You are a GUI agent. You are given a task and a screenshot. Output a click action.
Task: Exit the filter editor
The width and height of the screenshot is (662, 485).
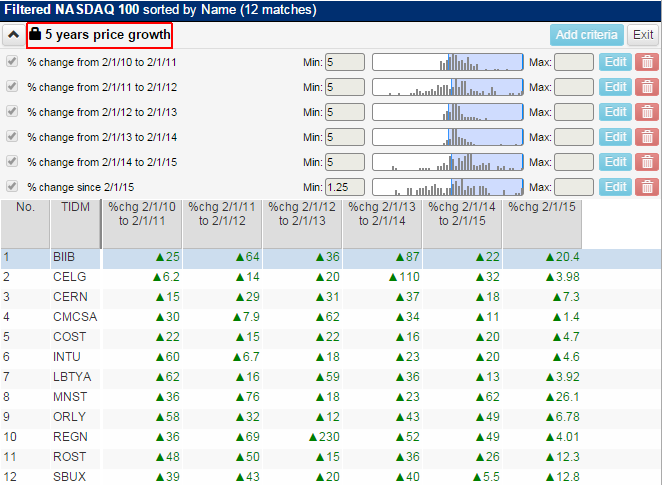point(643,35)
